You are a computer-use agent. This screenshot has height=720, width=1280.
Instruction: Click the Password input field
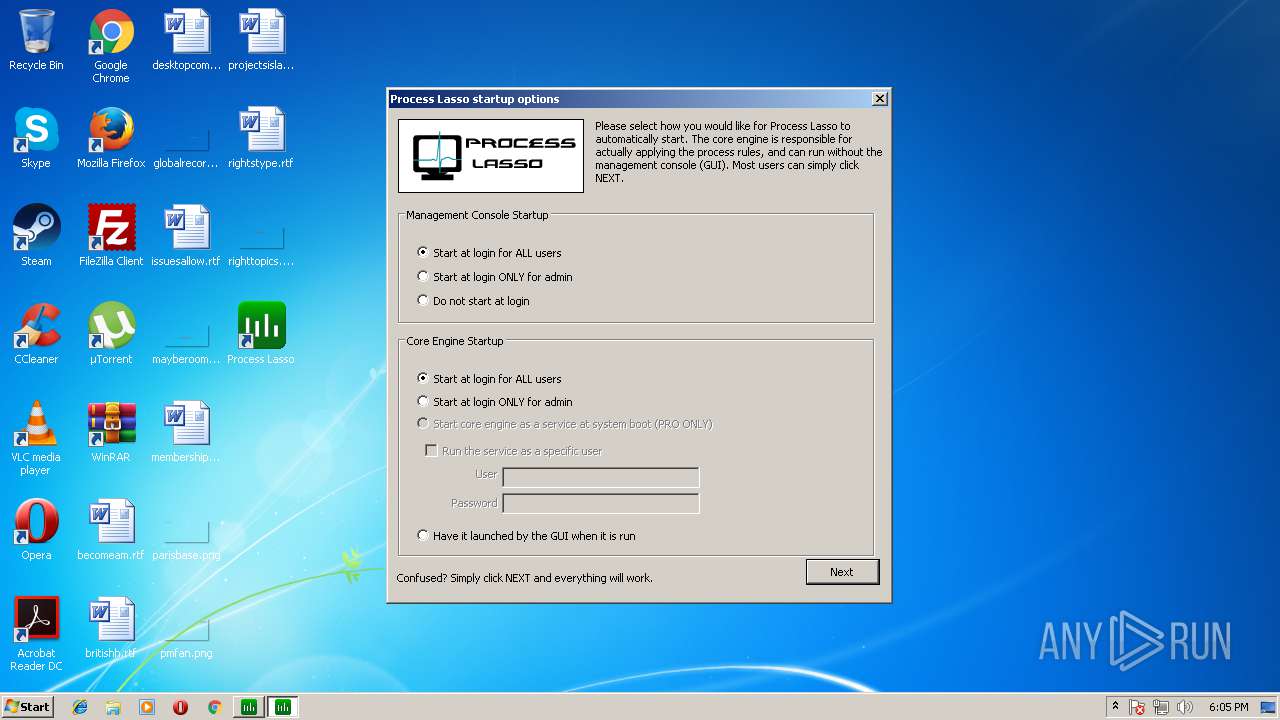(601, 503)
